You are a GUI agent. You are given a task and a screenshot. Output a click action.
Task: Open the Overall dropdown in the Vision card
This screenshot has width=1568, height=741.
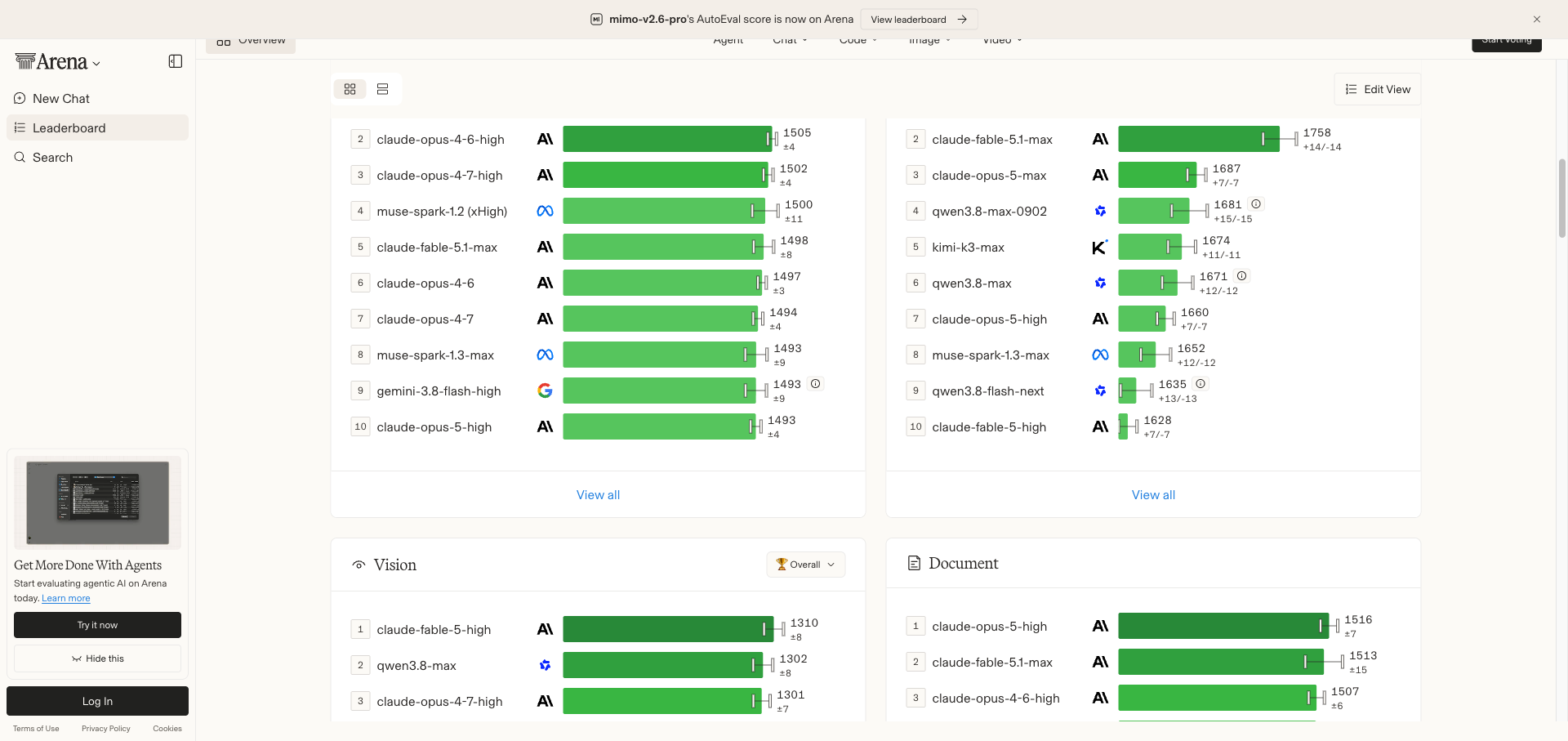point(806,565)
